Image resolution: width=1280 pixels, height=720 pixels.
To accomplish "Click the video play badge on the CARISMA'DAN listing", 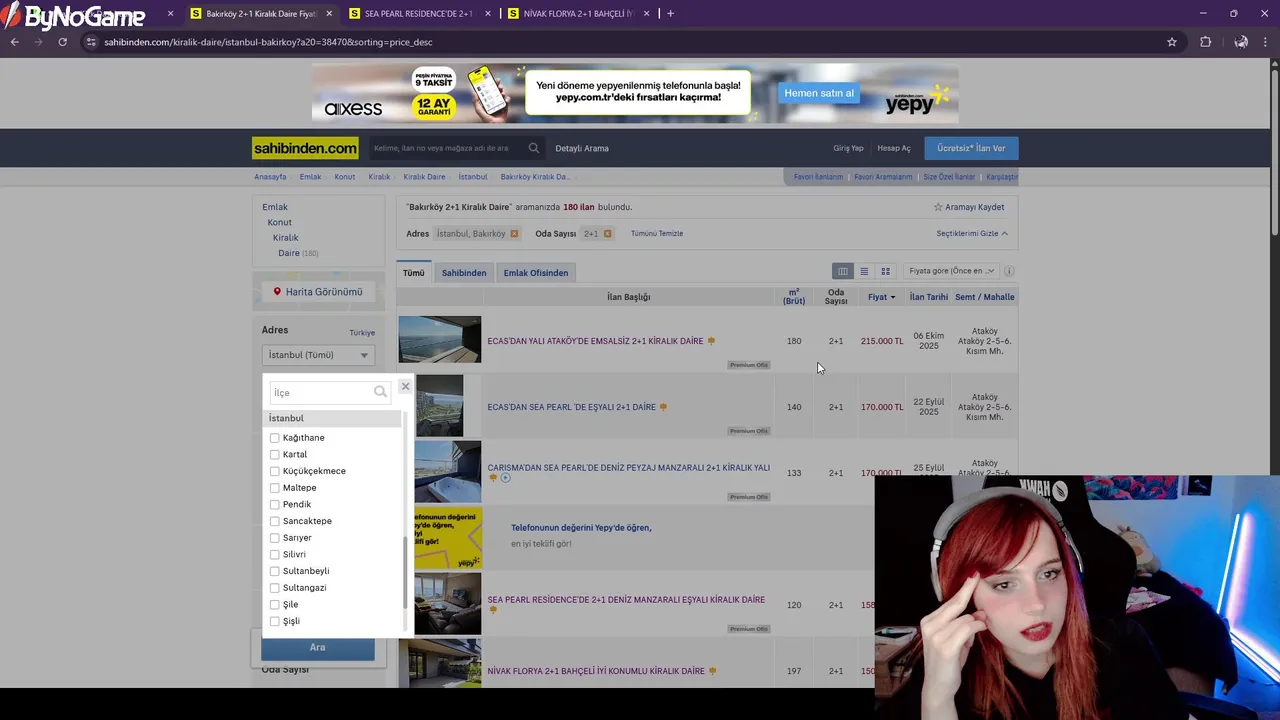I will click(x=505, y=478).
